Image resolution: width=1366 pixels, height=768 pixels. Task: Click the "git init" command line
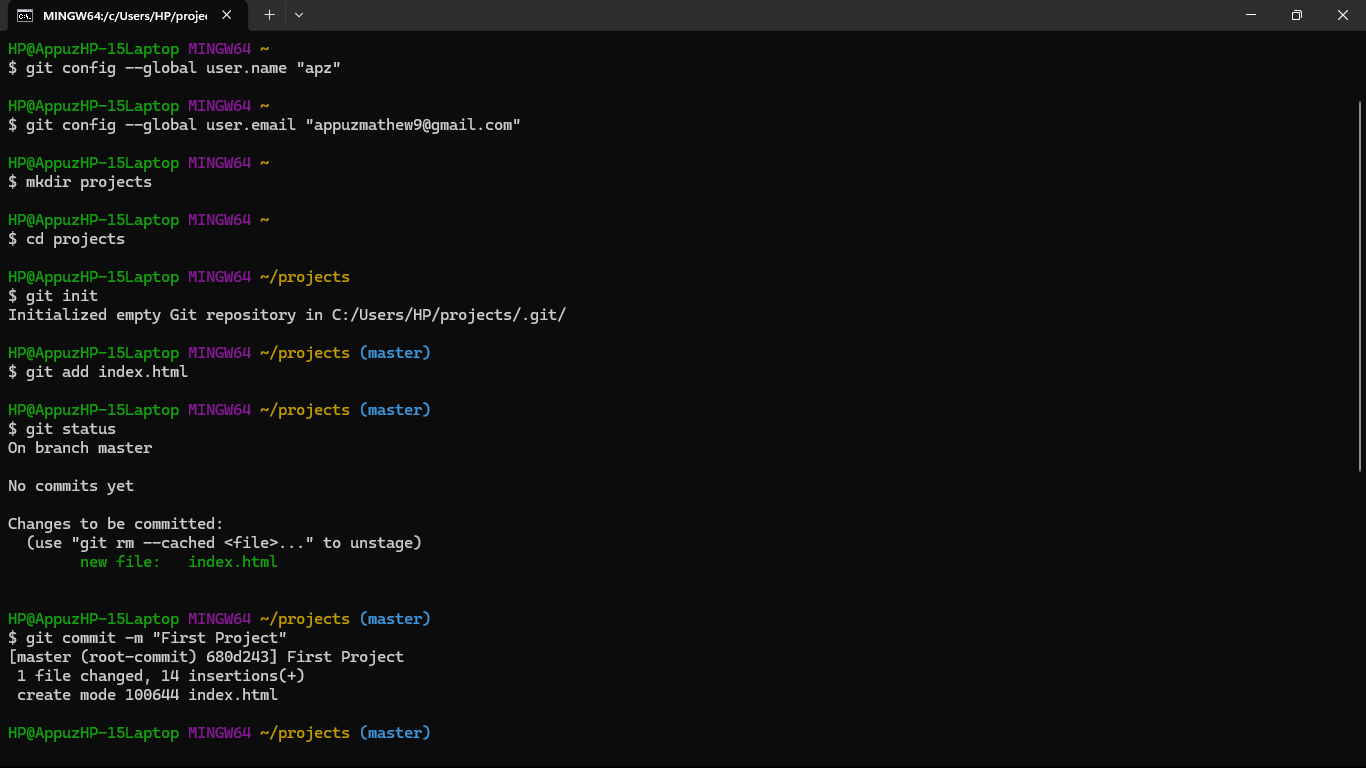[x=53, y=296]
